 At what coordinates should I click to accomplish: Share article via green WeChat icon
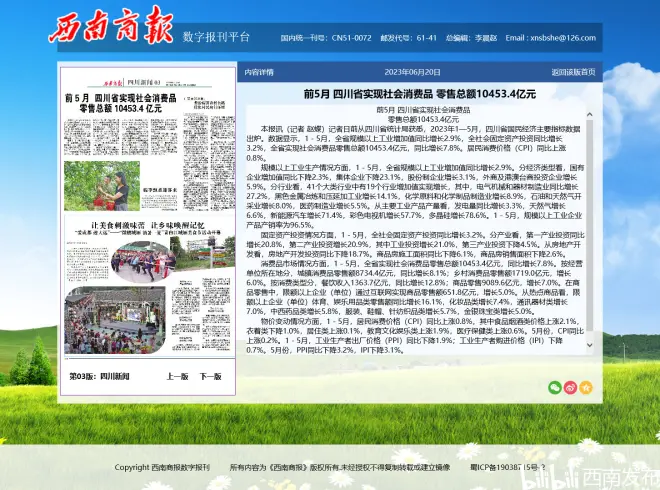(x=553, y=387)
